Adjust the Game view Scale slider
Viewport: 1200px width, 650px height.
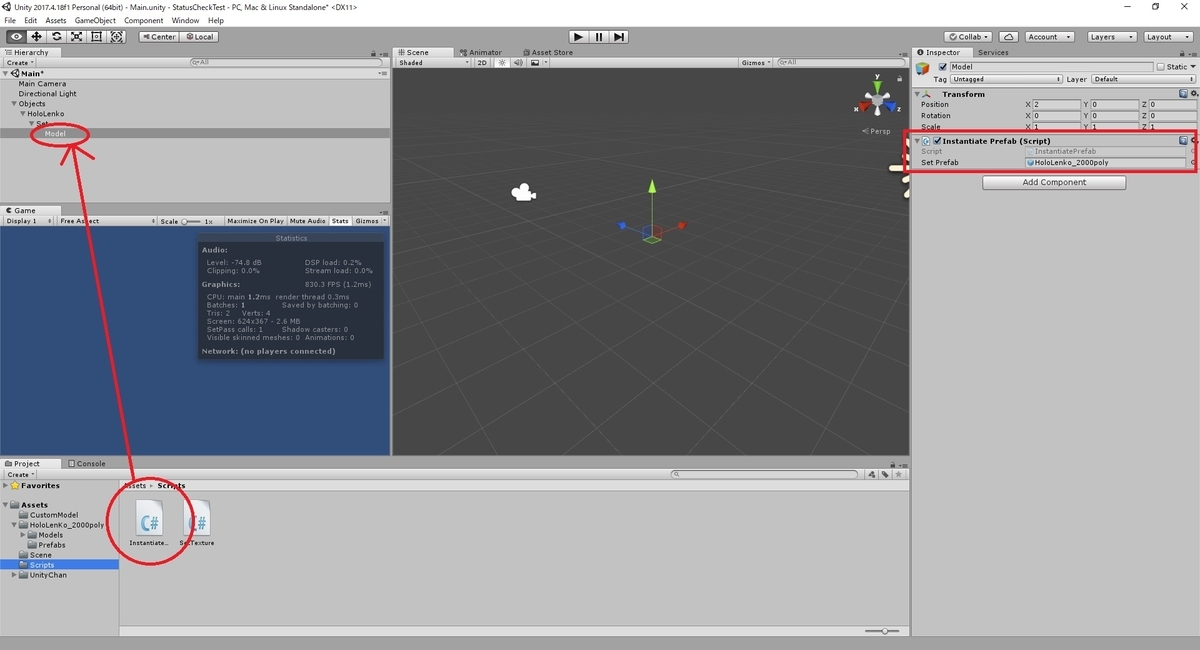(192, 221)
